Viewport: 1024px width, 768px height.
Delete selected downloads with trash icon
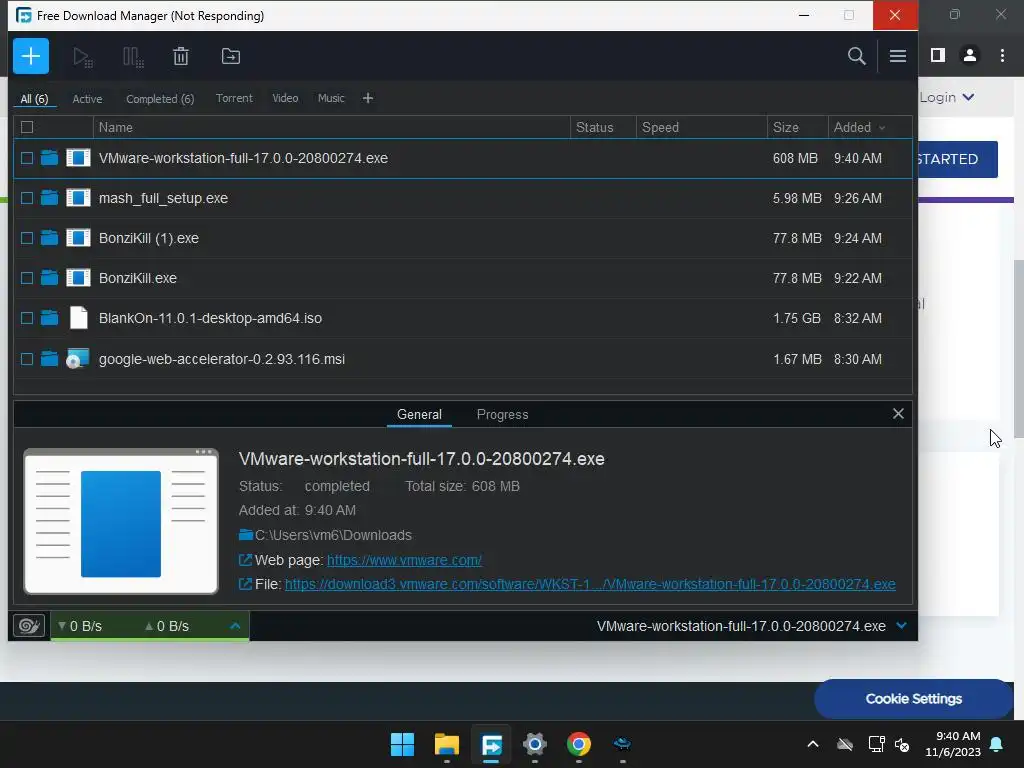click(x=181, y=56)
